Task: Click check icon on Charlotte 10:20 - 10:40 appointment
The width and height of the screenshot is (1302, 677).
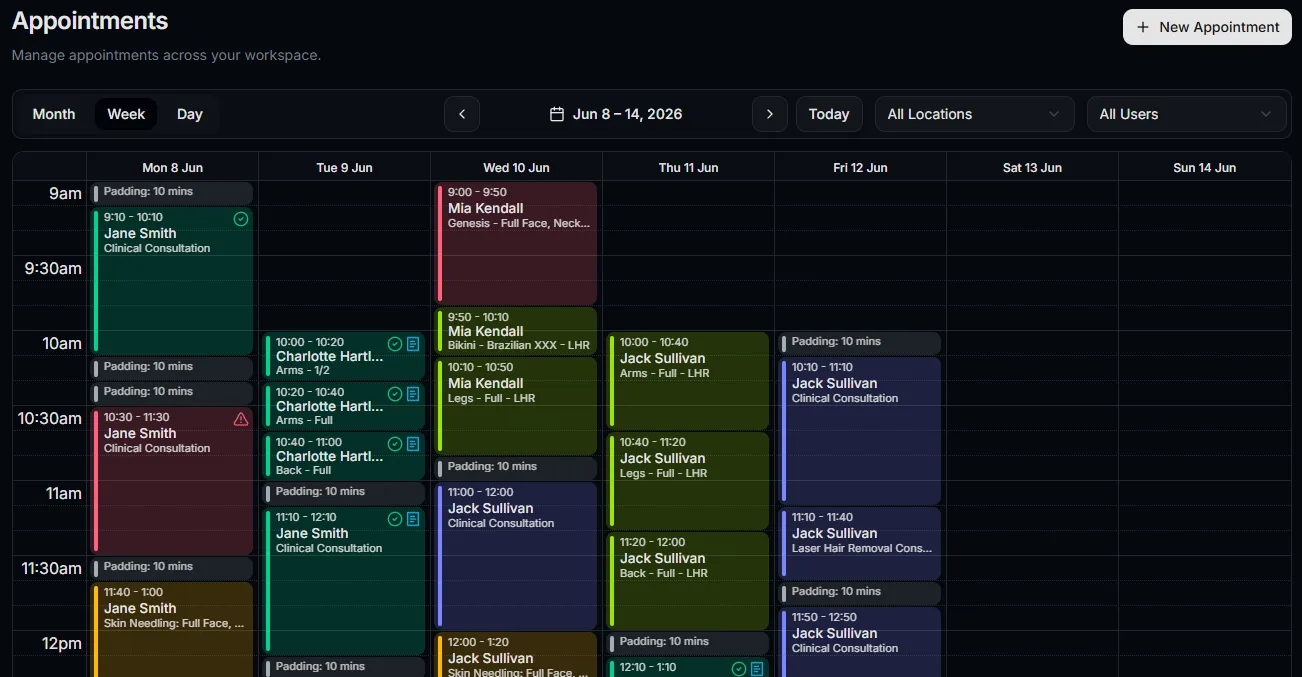Action: click(x=395, y=394)
